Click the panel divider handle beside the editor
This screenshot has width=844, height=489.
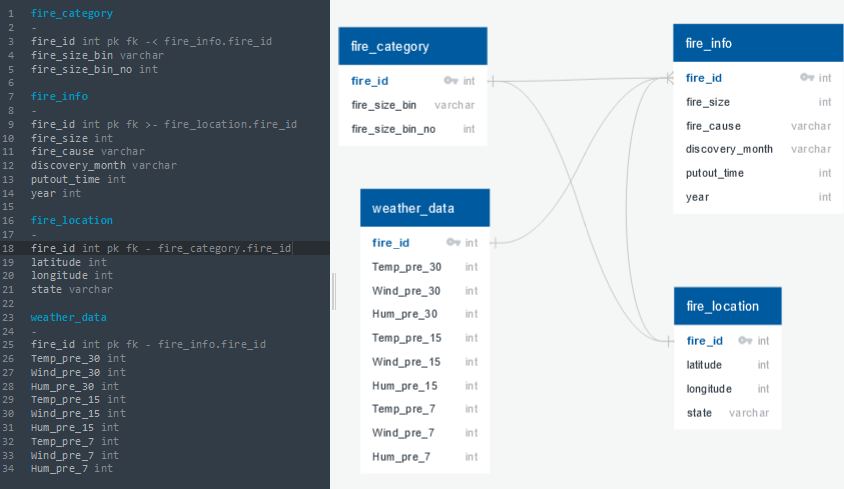(x=334, y=291)
